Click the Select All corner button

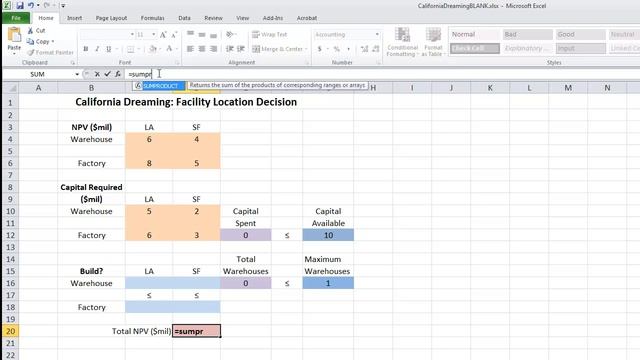10,88
